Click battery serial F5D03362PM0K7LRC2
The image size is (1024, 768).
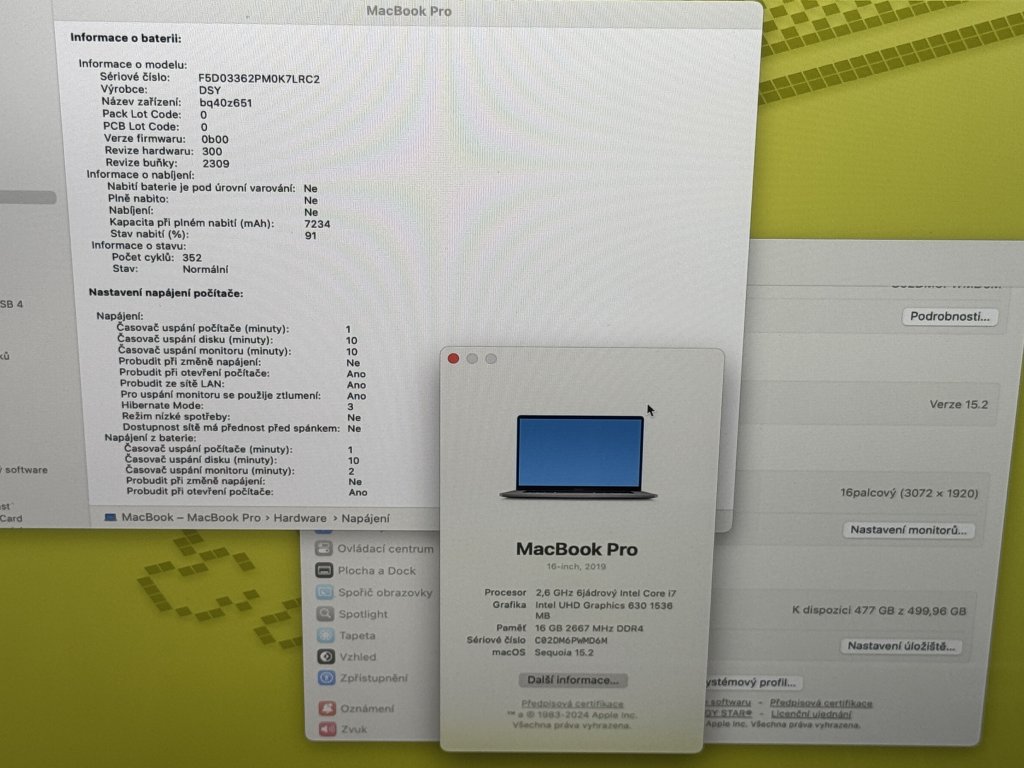point(259,79)
